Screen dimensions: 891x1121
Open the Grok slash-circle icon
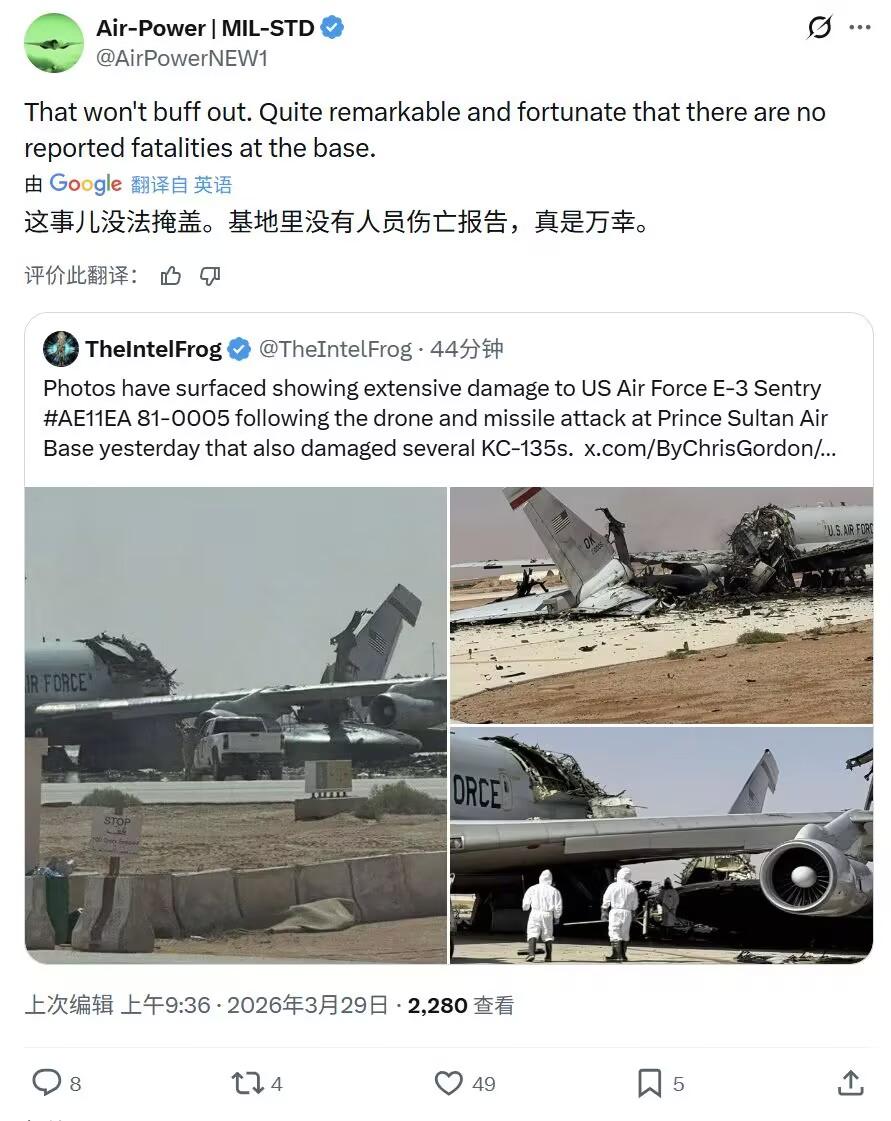coord(819,28)
